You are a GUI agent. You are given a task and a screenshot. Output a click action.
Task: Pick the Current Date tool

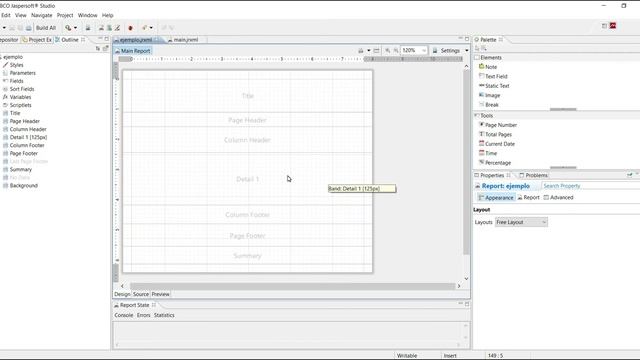pyautogui.click(x=497, y=144)
